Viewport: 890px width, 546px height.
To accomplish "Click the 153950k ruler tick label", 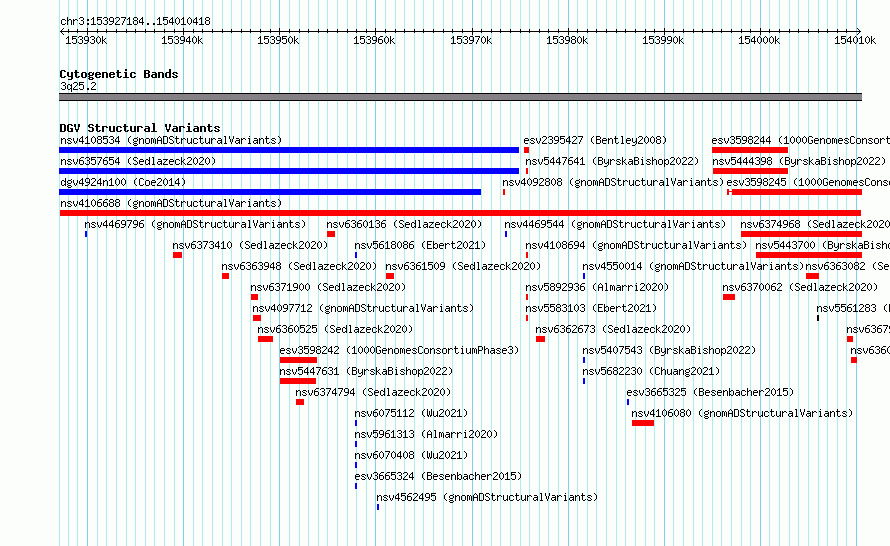I will coord(278,40).
